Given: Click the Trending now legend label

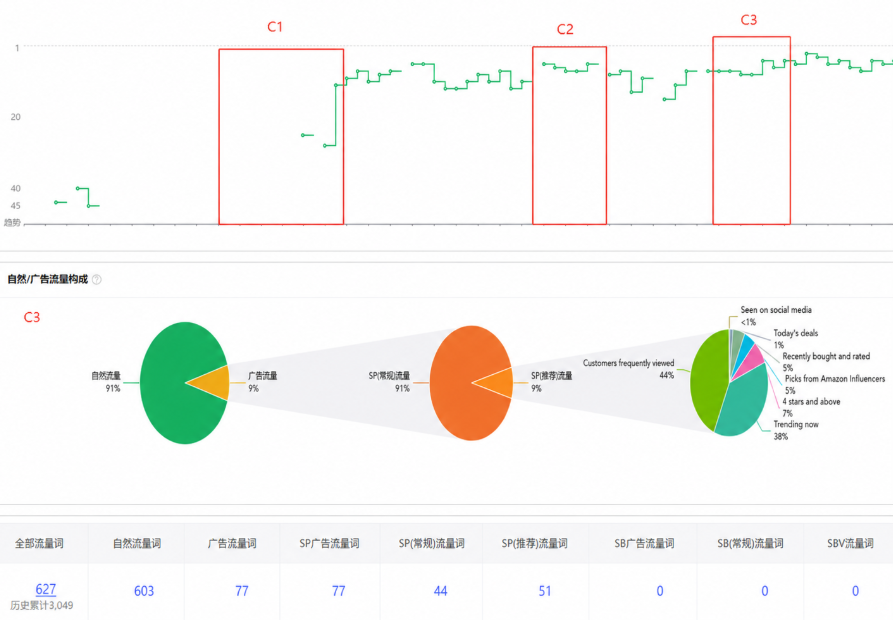Looking at the screenshot, I should coord(796,424).
